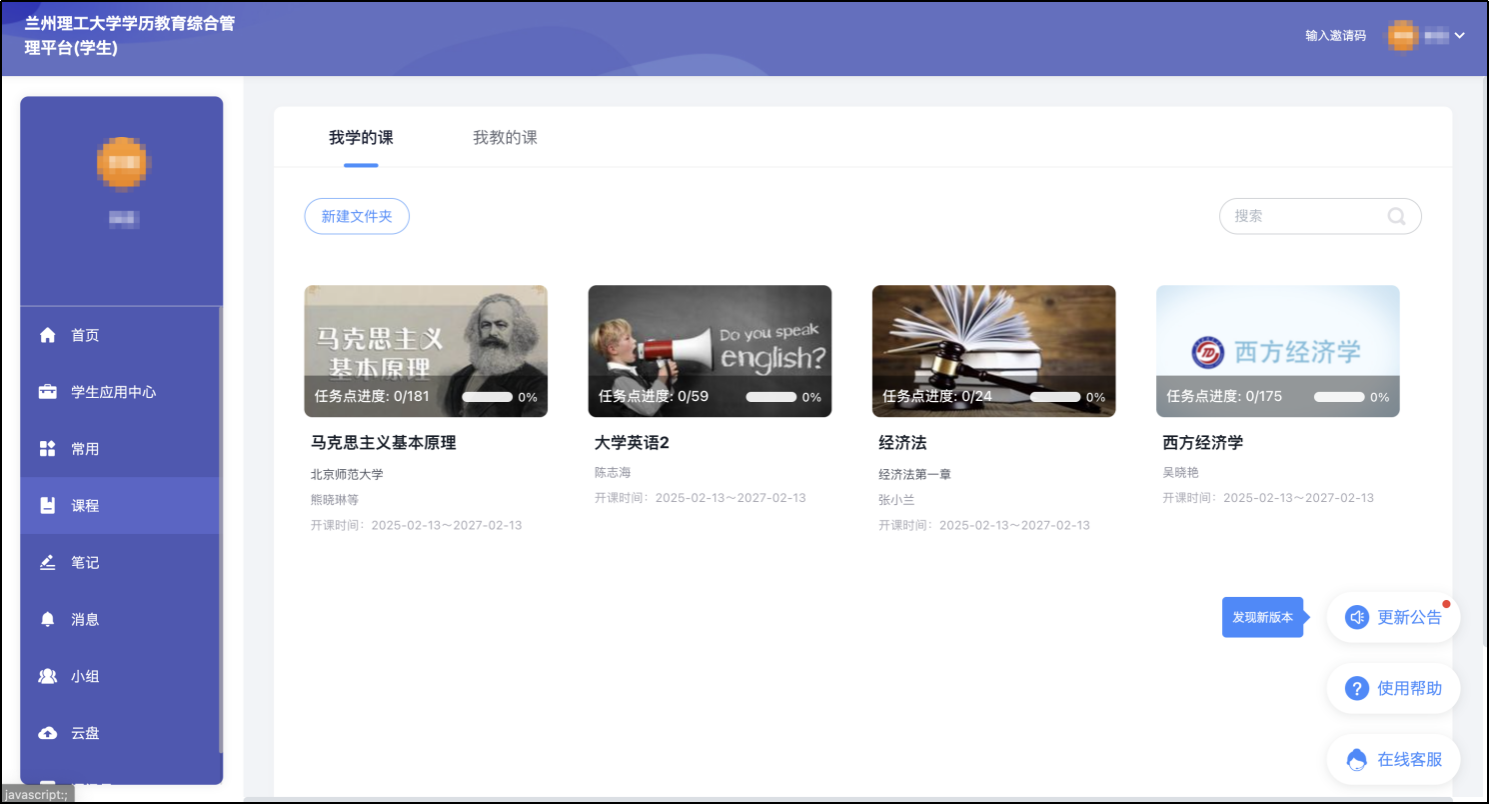Click the home icon in sidebar

(x=47, y=335)
